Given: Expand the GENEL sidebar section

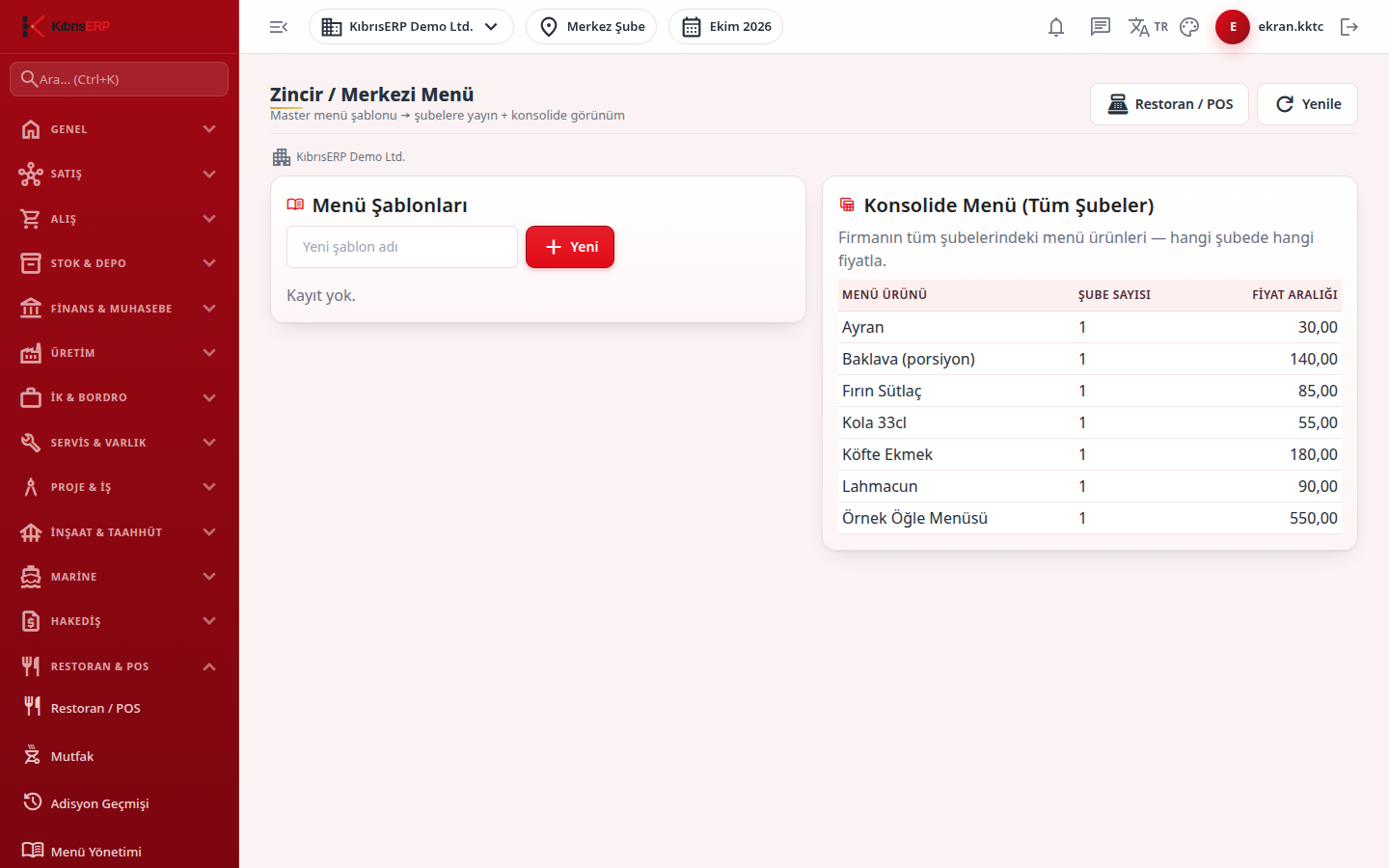Looking at the screenshot, I should click(120, 129).
